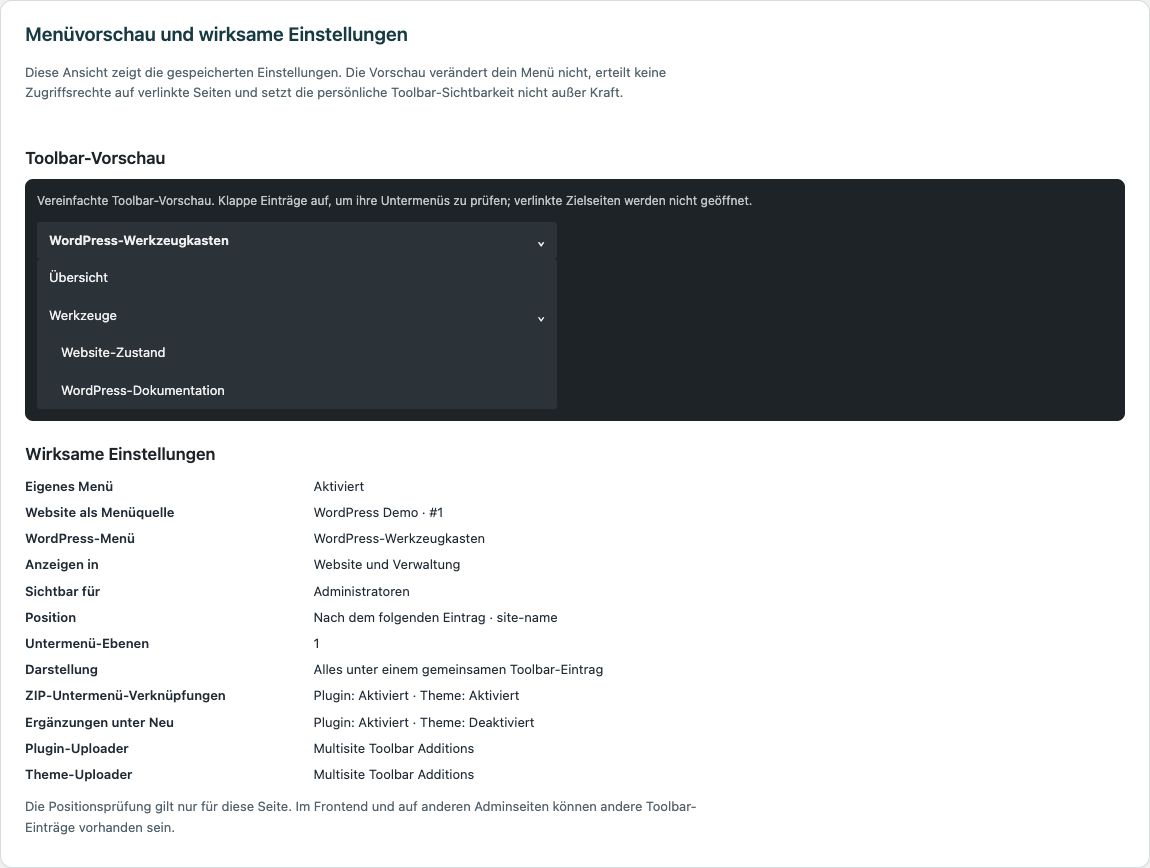Click the WordPress-Werkzeugkasten toolbar entry label
1150x868 pixels.
[x=139, y=241]
